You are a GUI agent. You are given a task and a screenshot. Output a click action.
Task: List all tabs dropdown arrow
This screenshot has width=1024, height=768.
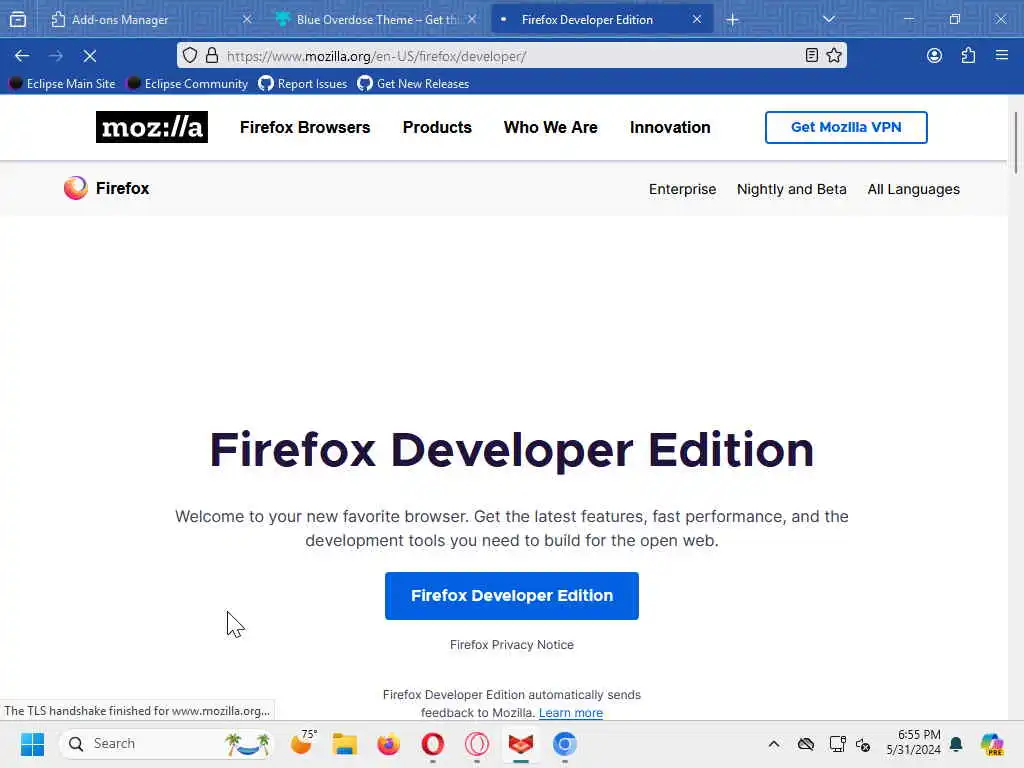pyautogui.click(x=829, y=20)
